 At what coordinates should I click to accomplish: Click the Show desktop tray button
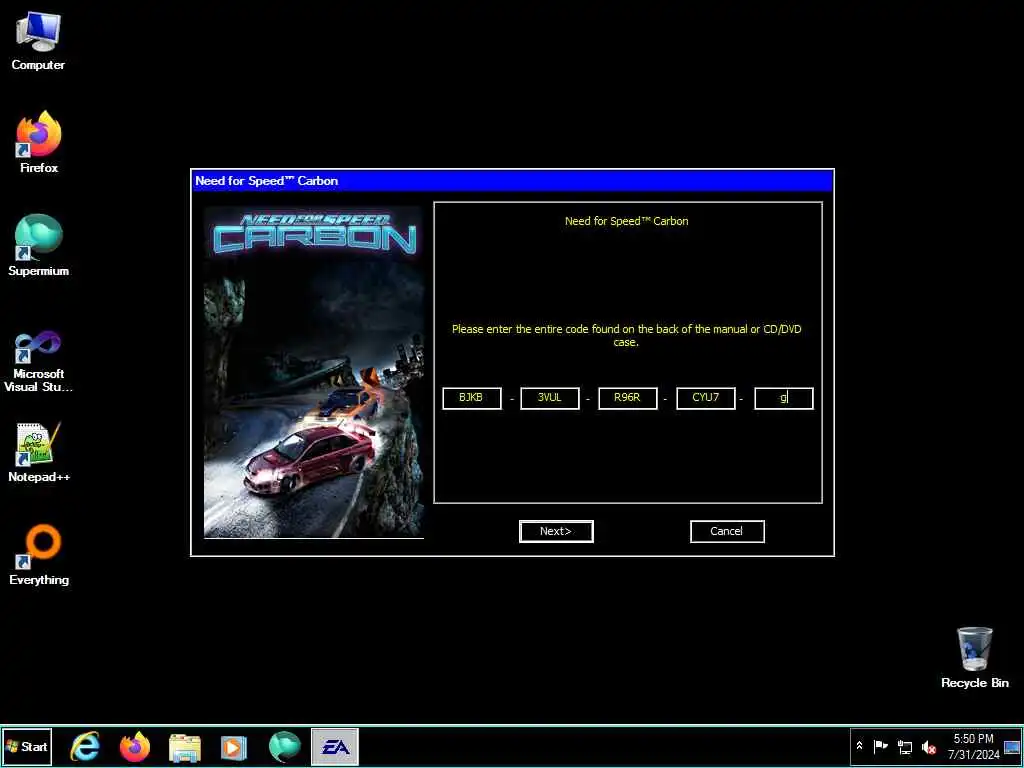coord(1012,747)
